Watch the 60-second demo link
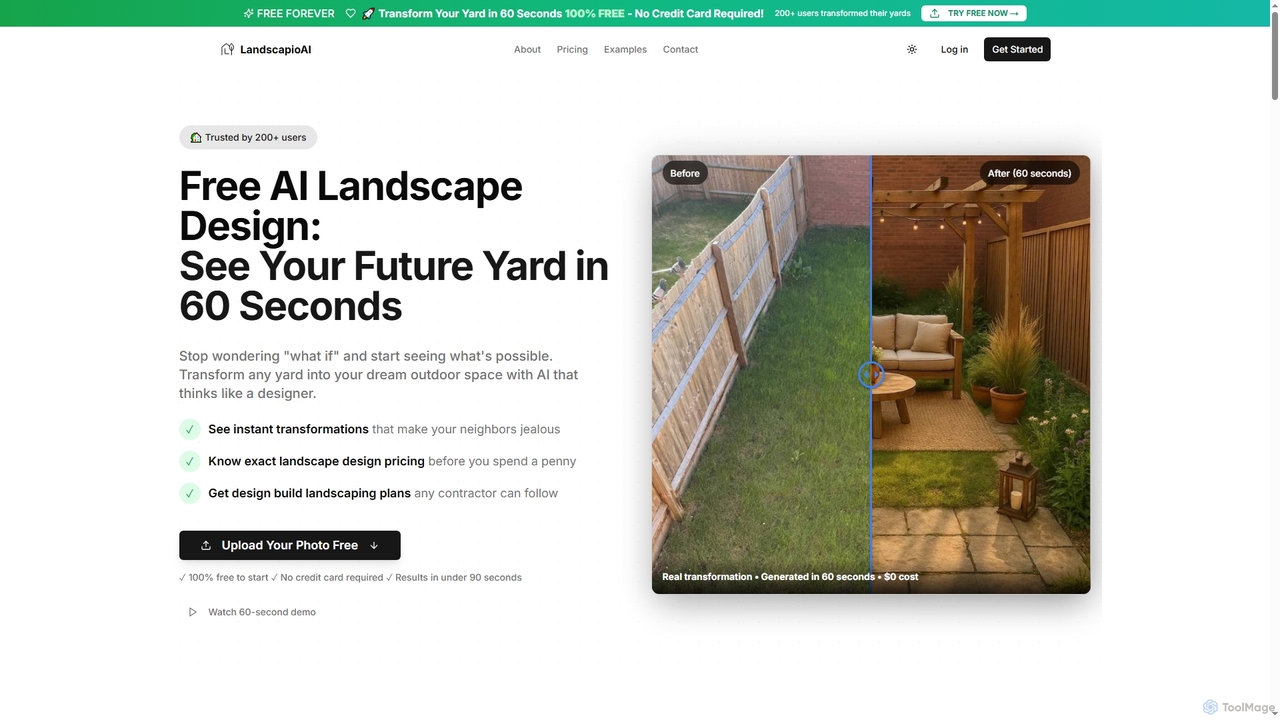 coord(262,612)
